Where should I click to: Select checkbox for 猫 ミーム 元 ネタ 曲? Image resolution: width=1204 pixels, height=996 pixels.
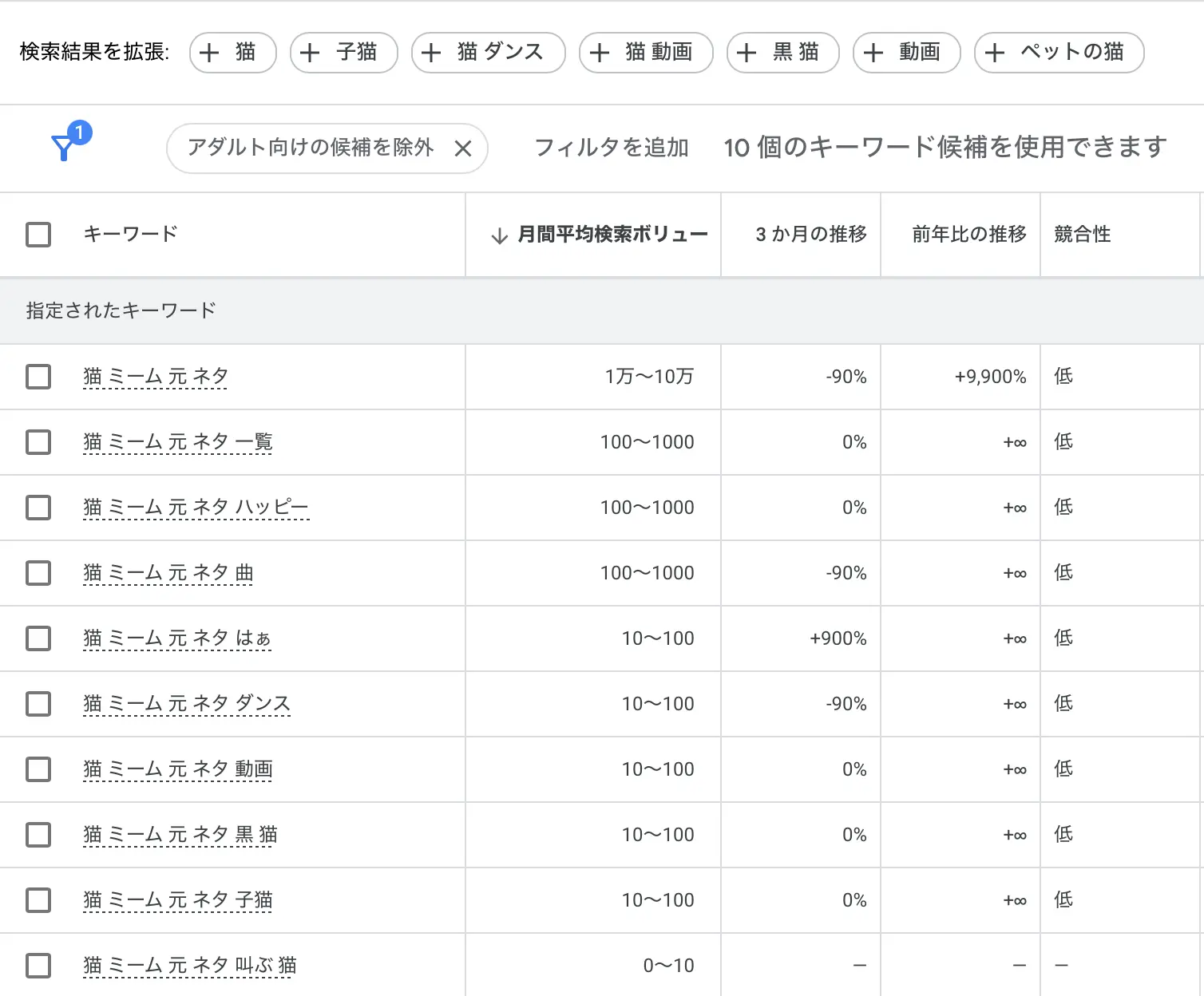(x=38, y=573)
